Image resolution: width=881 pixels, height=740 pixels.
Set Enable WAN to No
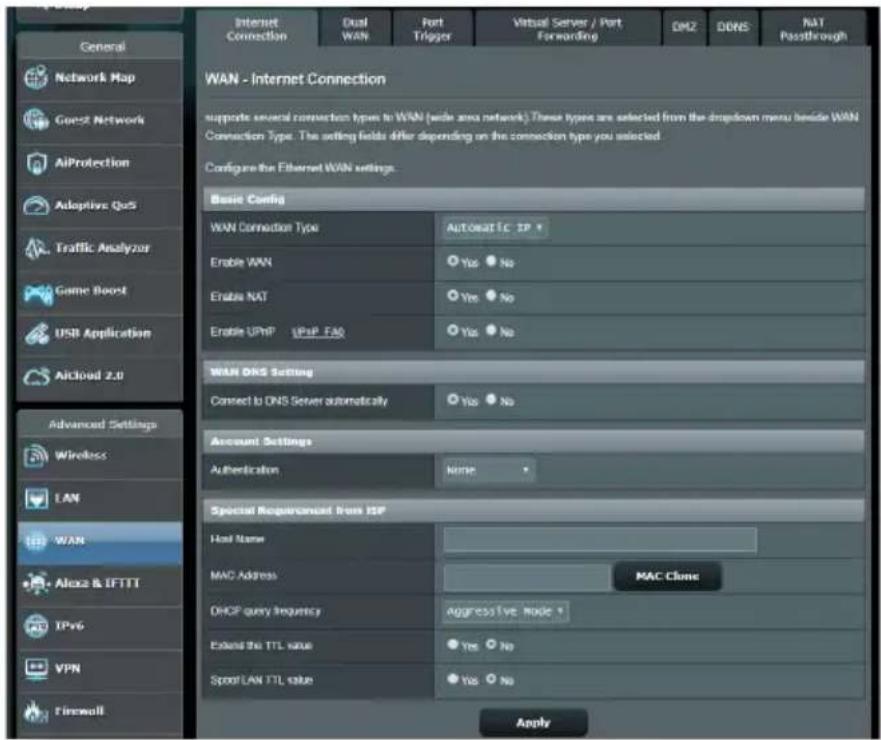(x=491, y=261)
